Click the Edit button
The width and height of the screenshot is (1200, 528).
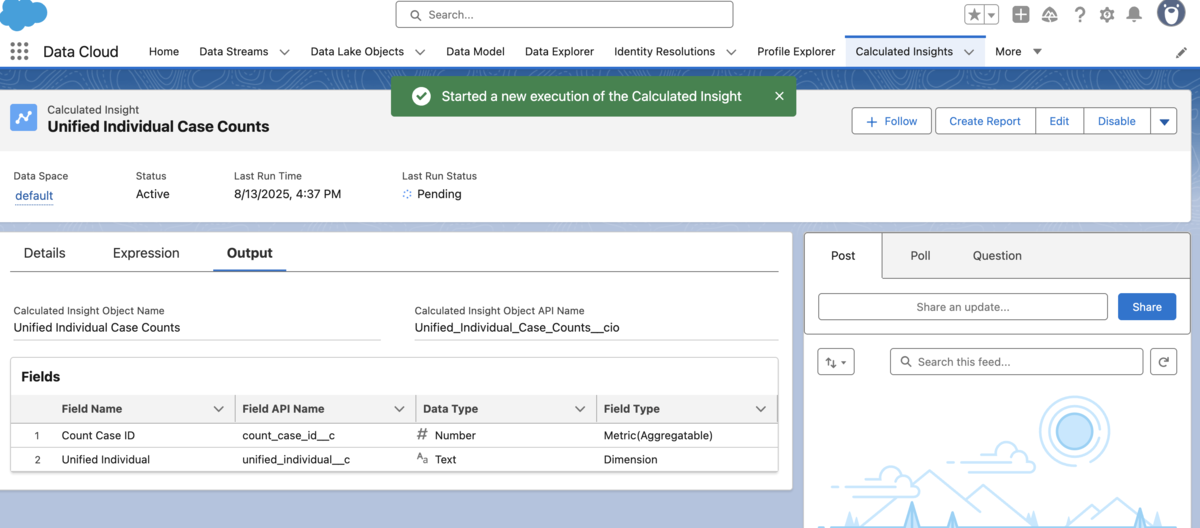(x=1059, y=121)
